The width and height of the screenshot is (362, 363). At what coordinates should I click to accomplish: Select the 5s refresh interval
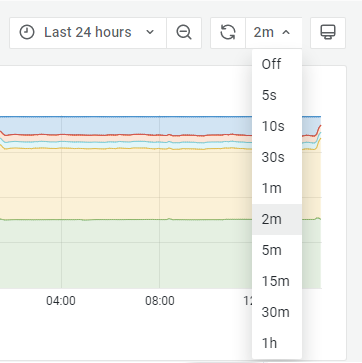[277, 95]
